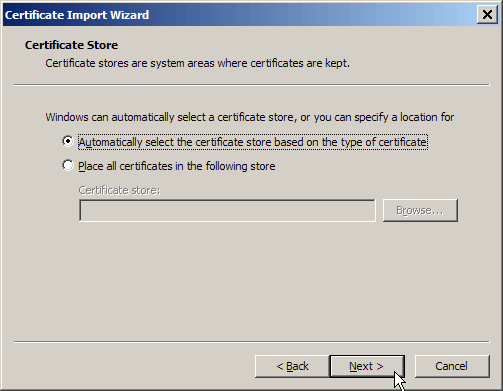Click the separator line above wizard buttons
The height and width of the screenshot is (391, 503).
tap(252, 342)
